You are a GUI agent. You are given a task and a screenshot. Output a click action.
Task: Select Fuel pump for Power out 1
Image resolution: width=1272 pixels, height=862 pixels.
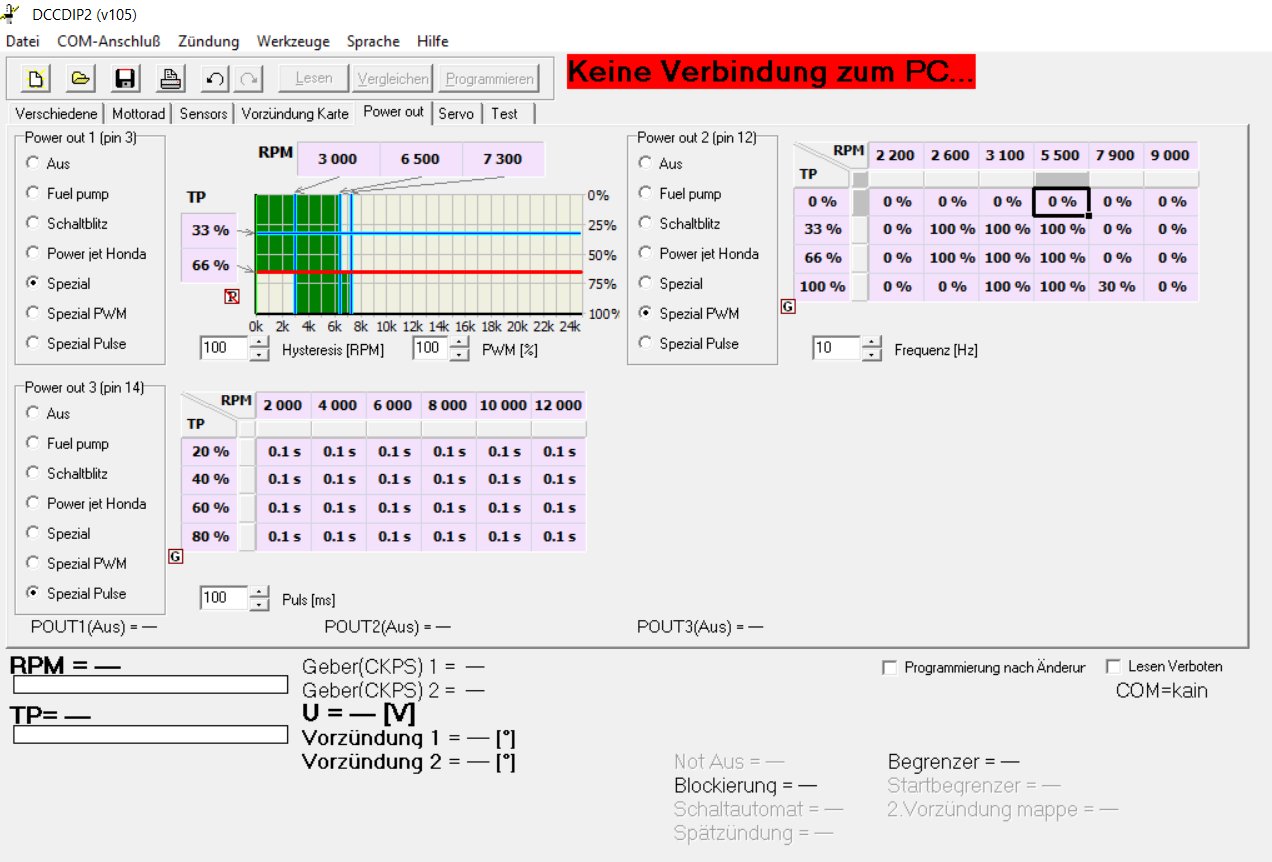[x=34, y=193]
